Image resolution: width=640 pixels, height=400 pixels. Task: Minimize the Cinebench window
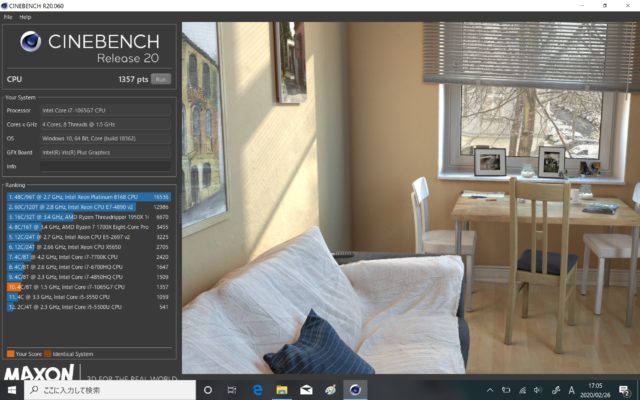(582, 6)
